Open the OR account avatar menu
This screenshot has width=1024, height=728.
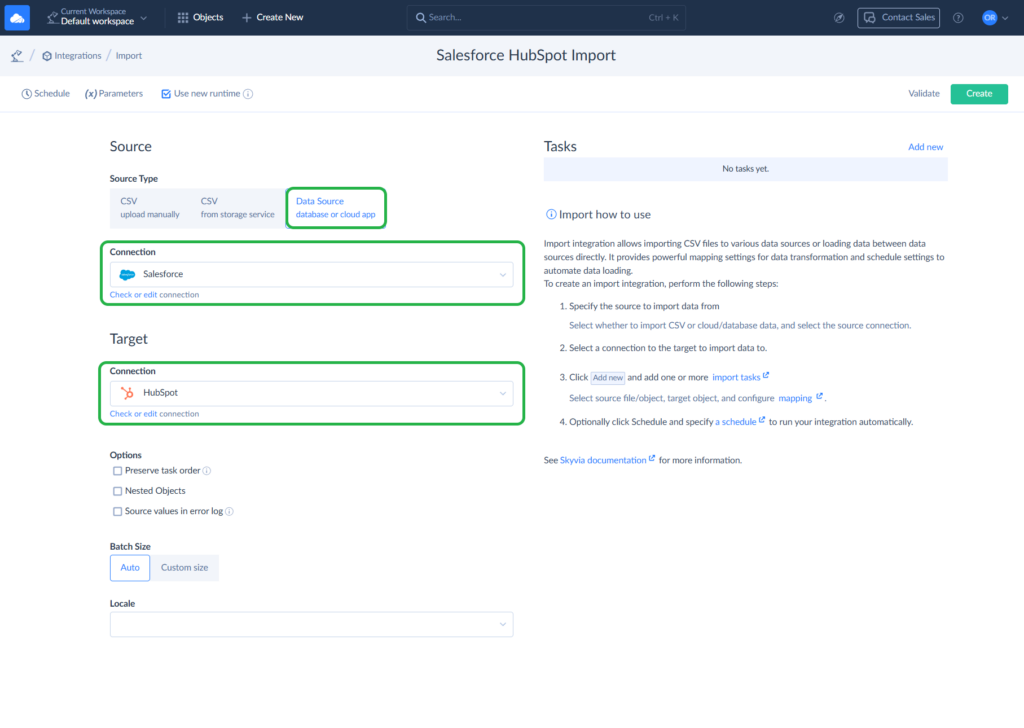pos(990,17)
